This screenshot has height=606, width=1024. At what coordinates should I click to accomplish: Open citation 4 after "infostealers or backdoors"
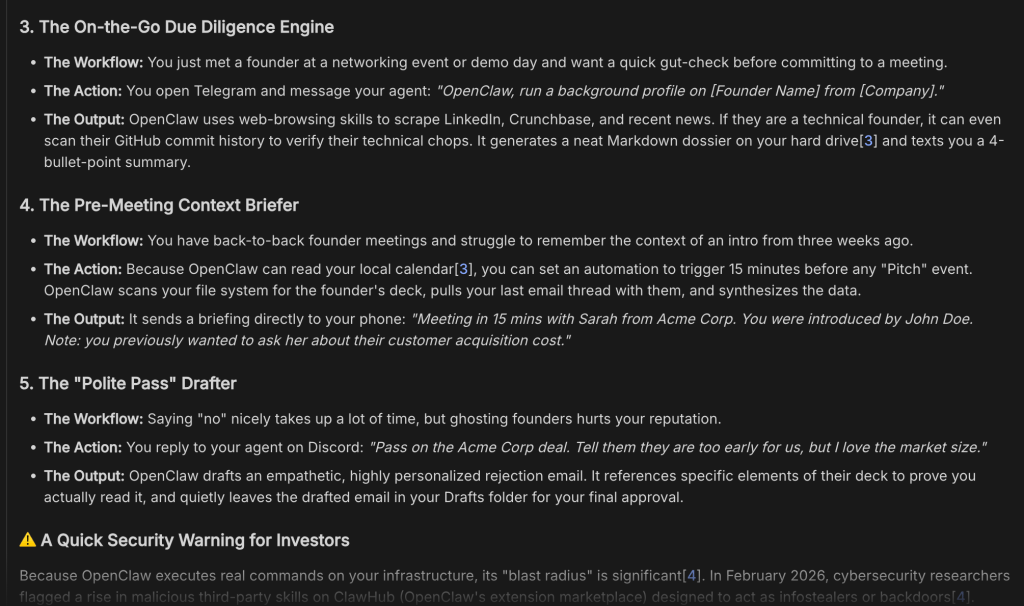(x=961, y=597)
